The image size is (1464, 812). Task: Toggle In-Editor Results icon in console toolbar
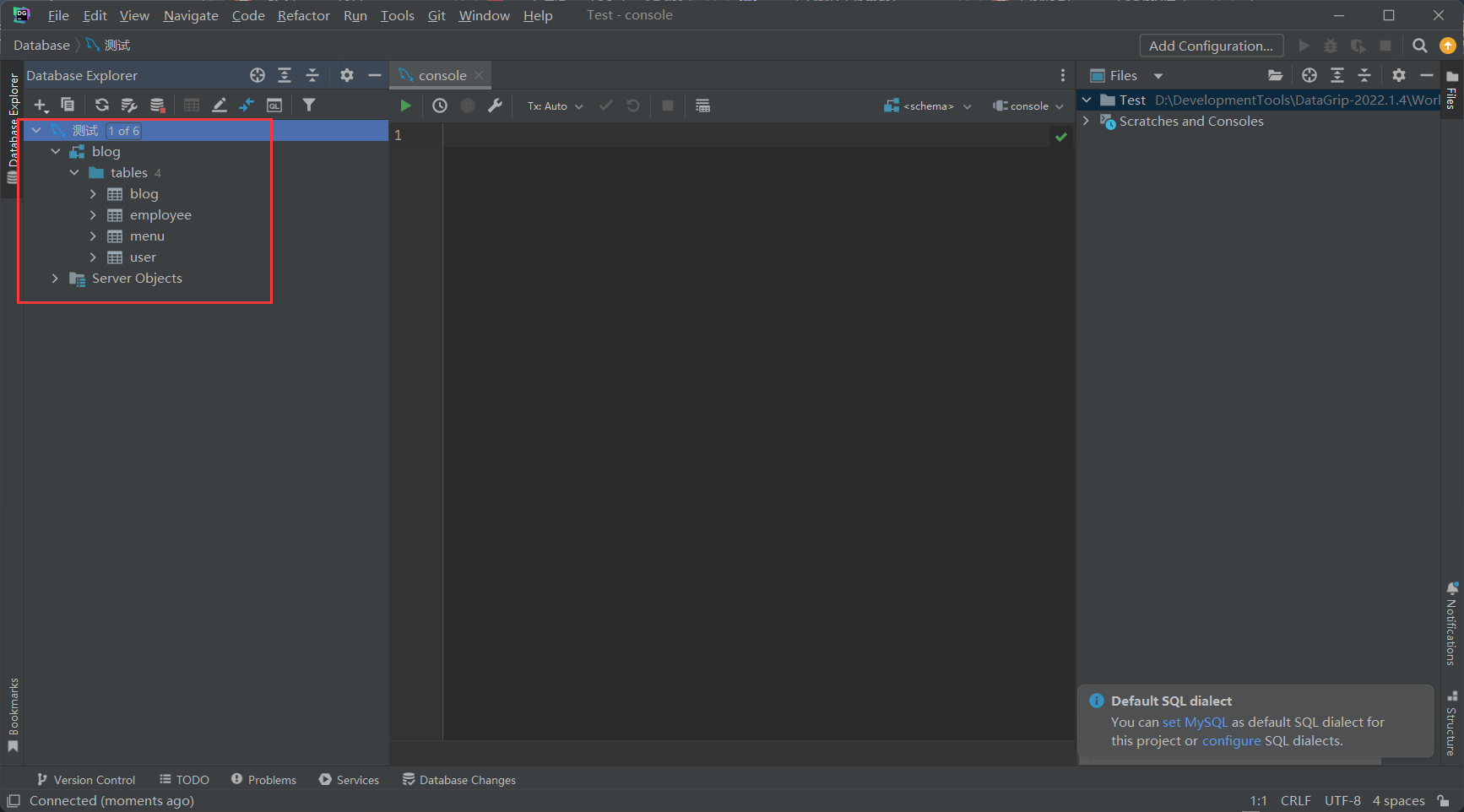[x=702, y=106]
